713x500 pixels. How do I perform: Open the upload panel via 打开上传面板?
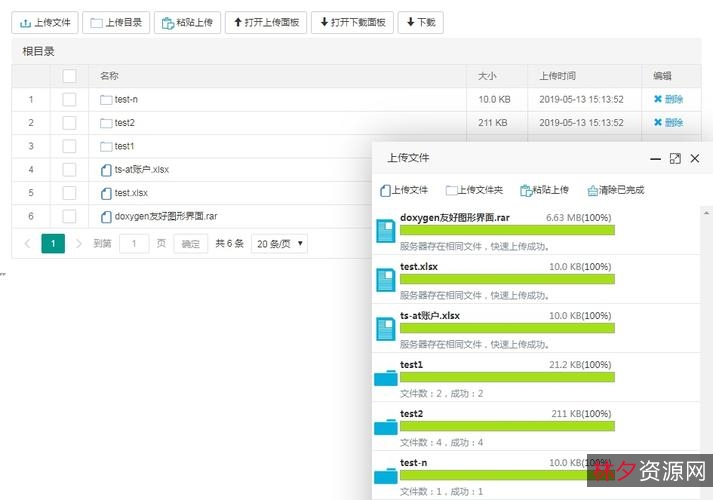pos(266,22)
